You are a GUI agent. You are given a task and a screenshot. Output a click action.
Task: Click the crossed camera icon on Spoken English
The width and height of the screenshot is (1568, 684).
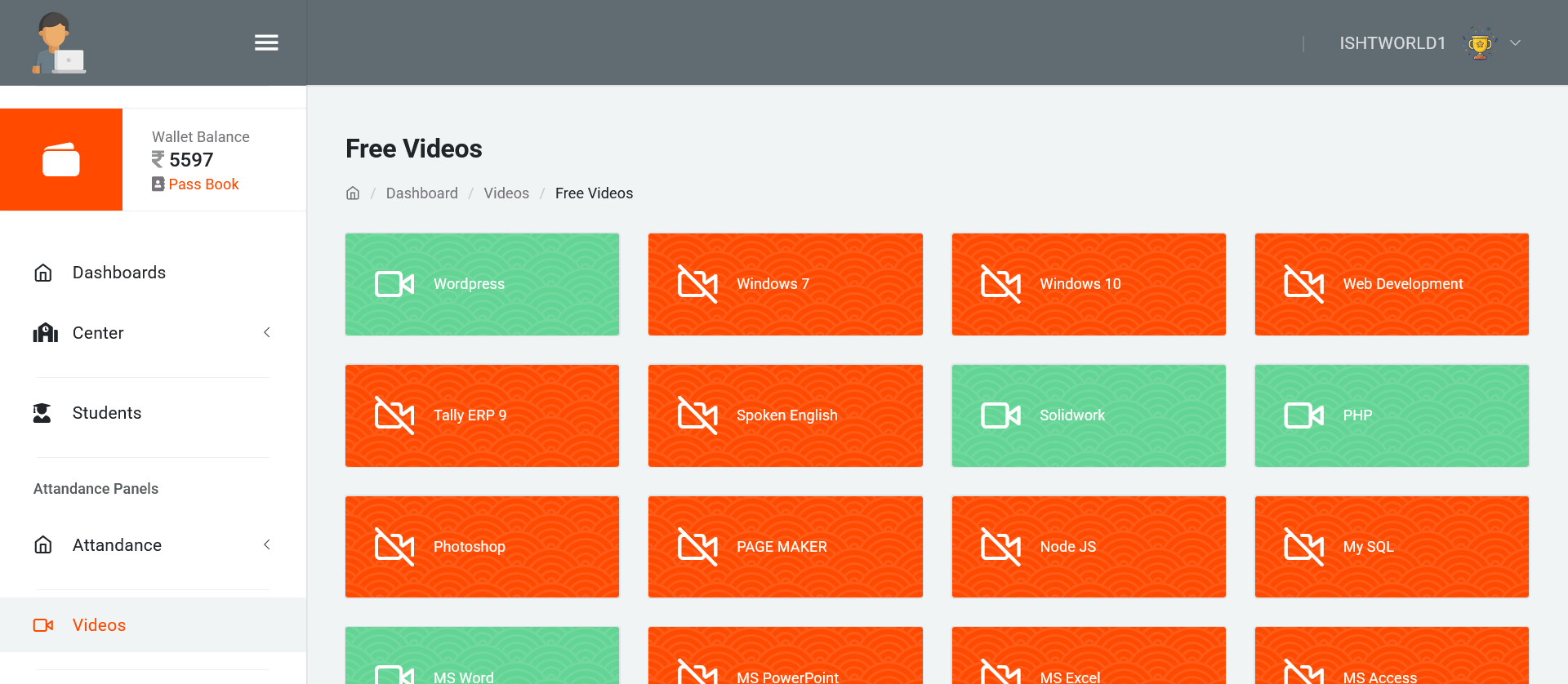(x=698, y=415)
